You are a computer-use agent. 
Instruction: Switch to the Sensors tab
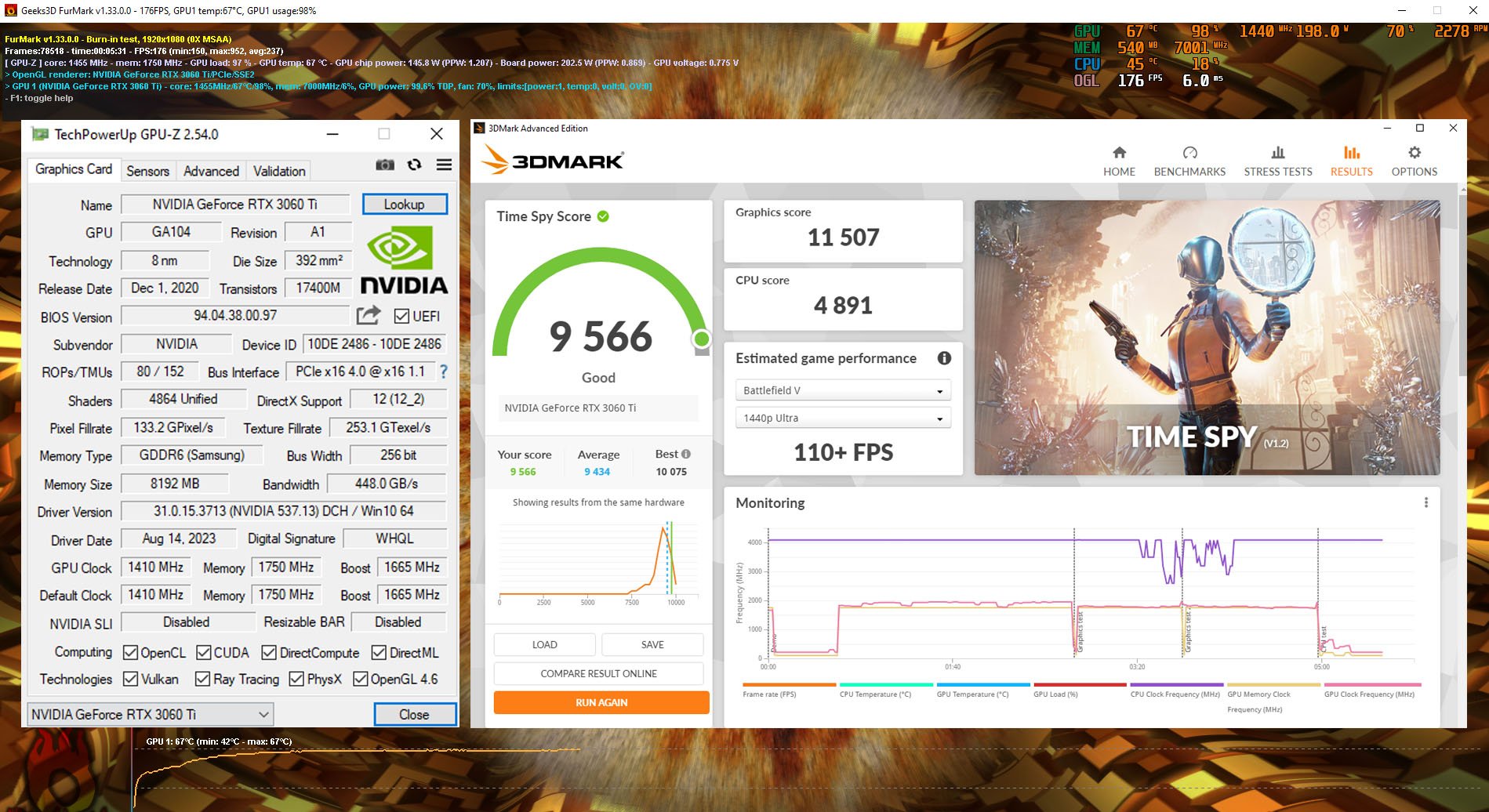tap(147, 171)
